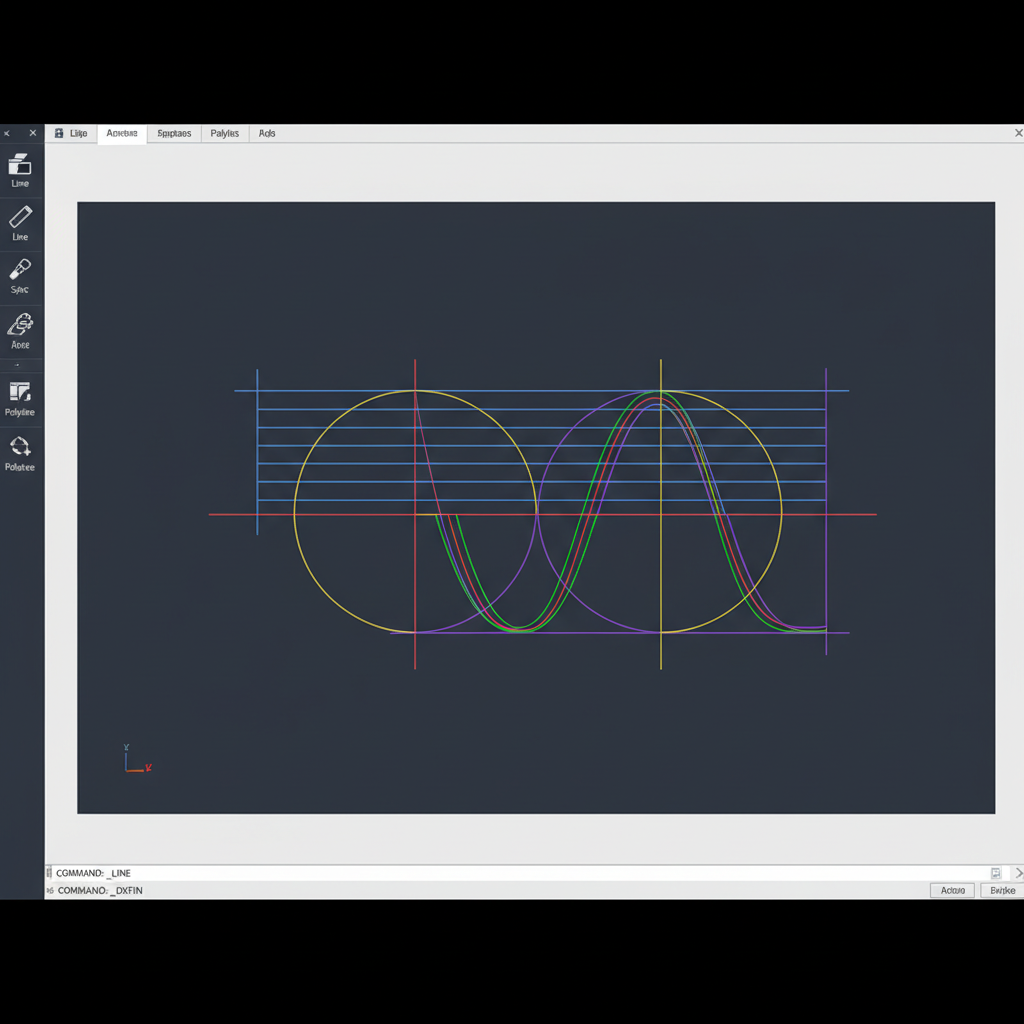Close the left tool panel
This screenshot has height=1024, width=1024.
[x=33, y=133]
